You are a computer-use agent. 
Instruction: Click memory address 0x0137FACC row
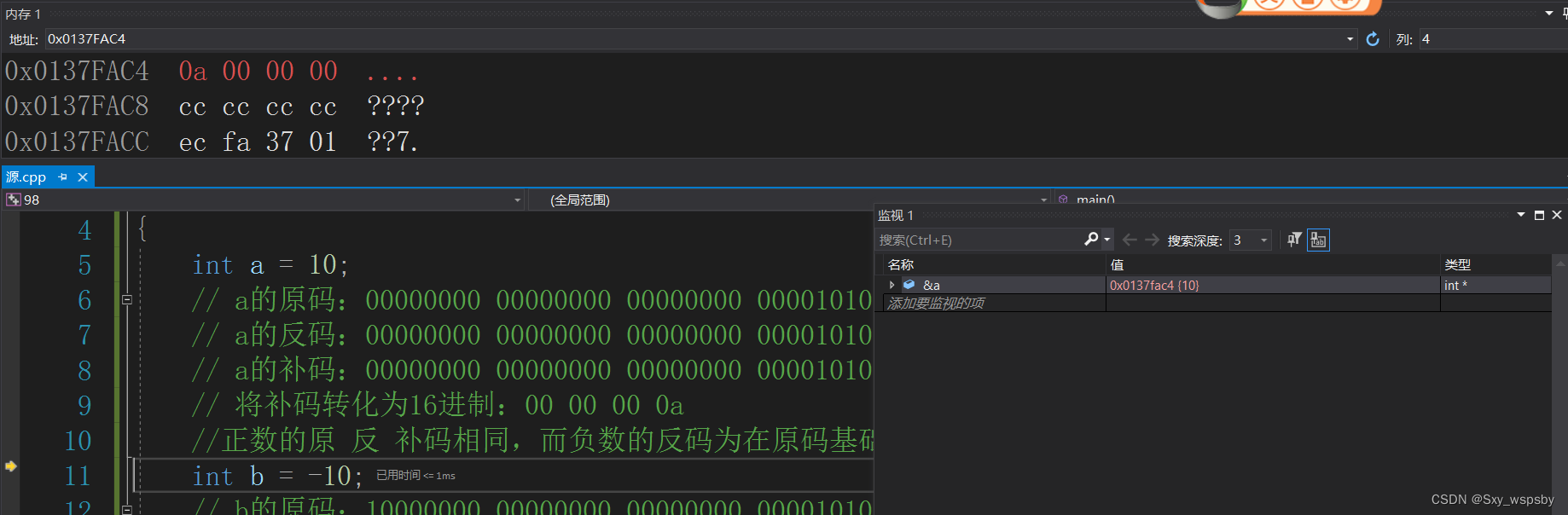click(77, 141)
